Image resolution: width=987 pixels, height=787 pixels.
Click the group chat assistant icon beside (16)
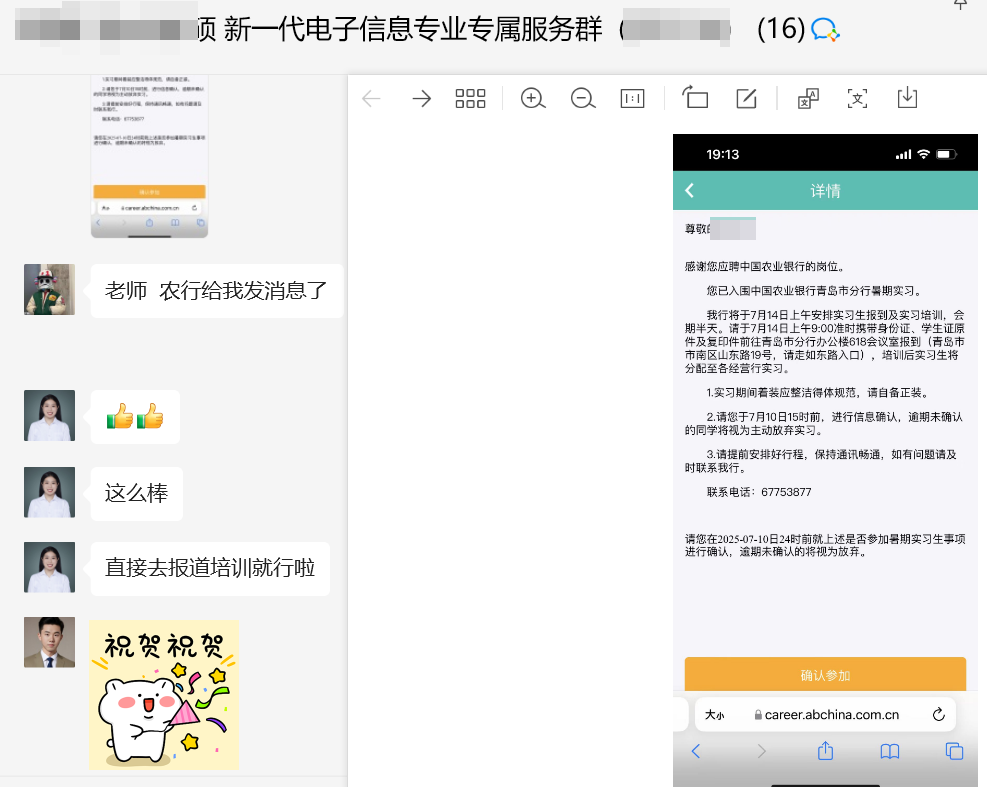[825, 30]
